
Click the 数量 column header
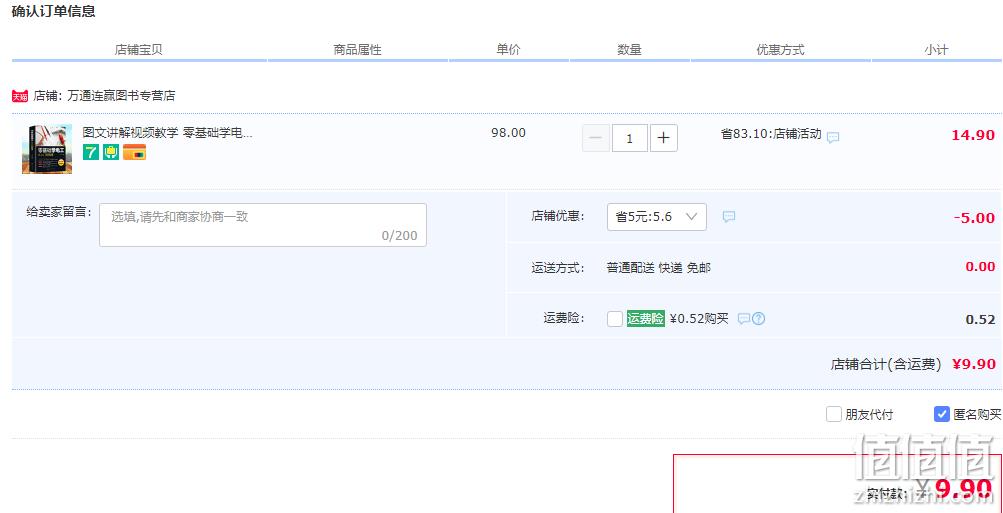point(629,50)
